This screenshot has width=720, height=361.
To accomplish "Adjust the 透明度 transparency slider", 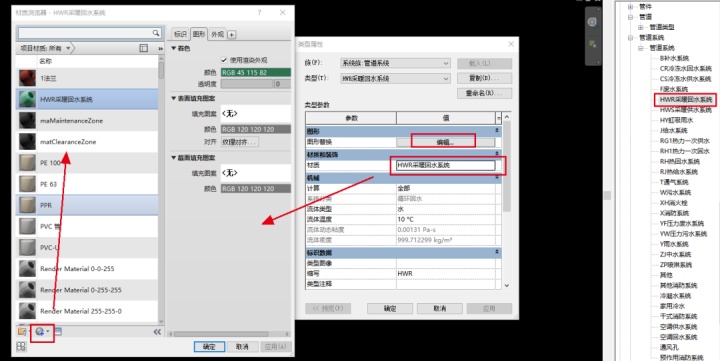I will coord(247,84).
